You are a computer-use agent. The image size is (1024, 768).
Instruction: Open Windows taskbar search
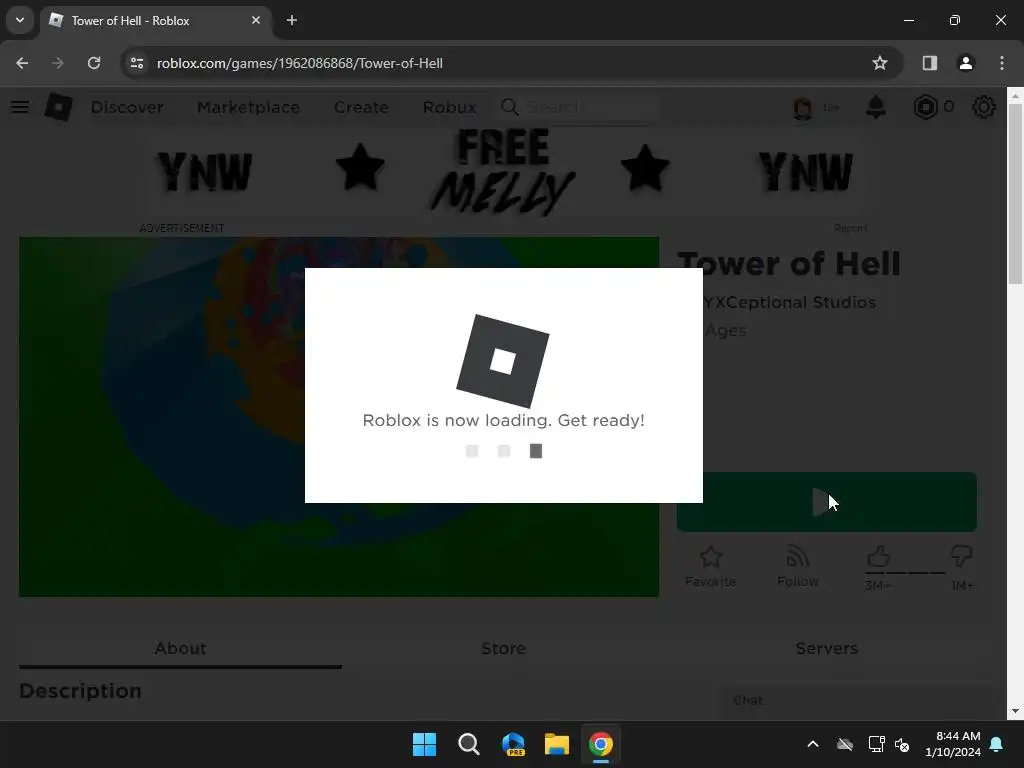click(468, 744)
